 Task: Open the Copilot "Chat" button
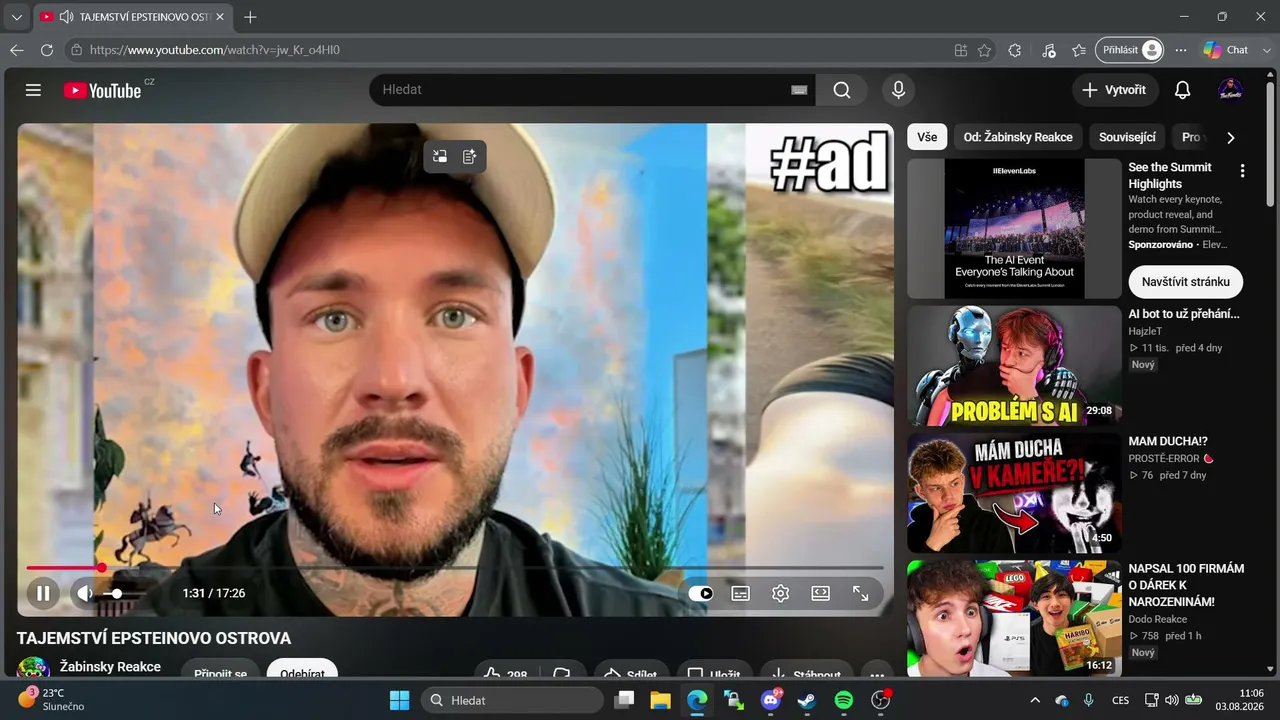click(x=1226, y=50)
